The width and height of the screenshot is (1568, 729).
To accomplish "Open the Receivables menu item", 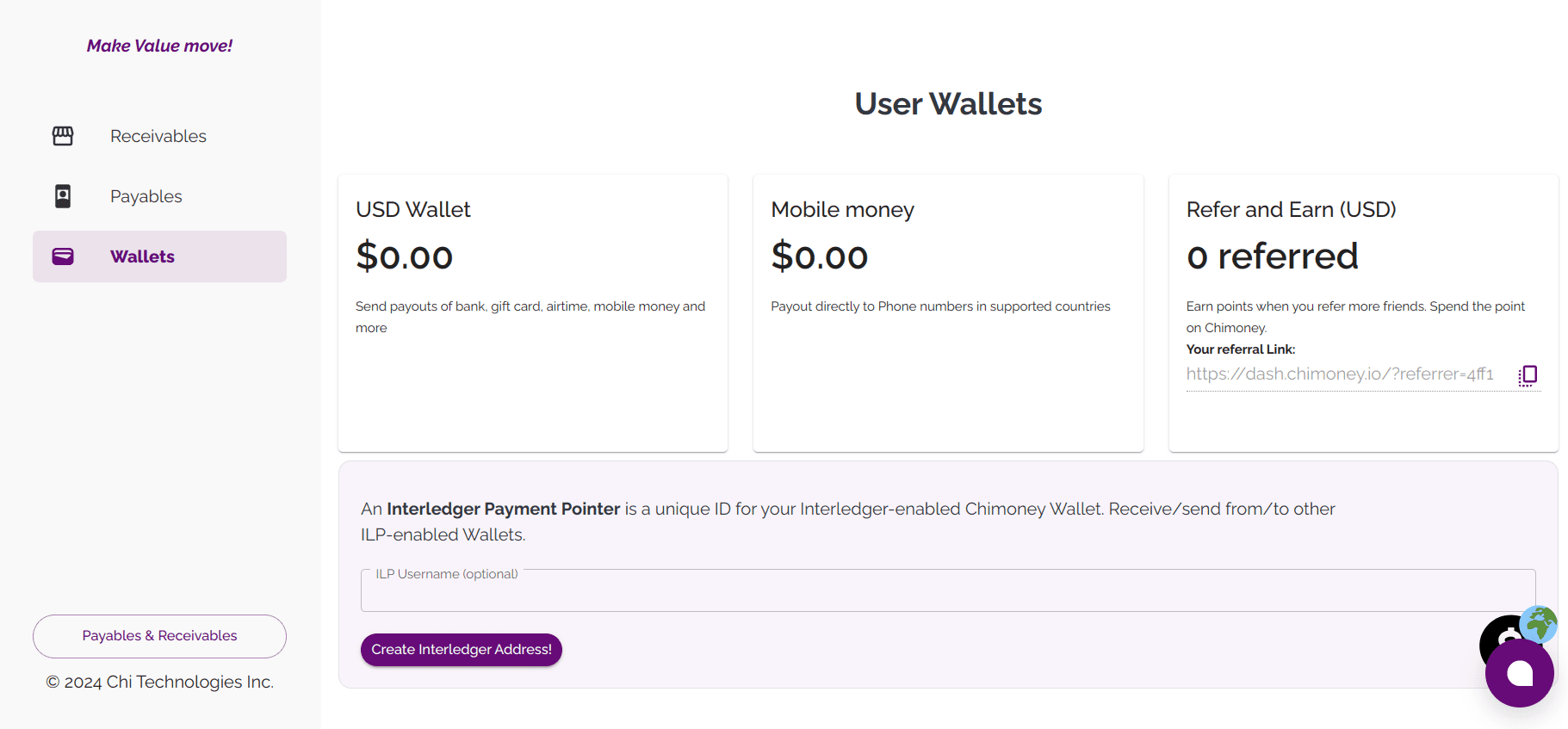I will (x=159, y=136).
